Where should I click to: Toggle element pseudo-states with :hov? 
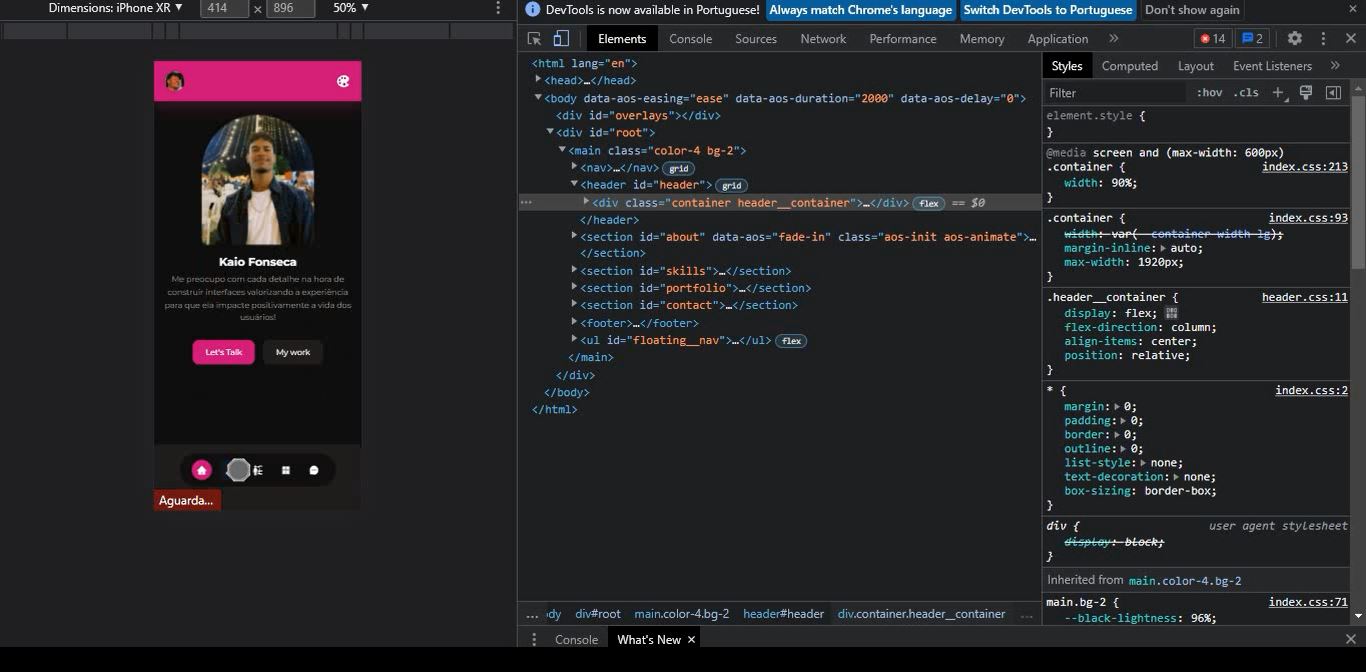1208,92
